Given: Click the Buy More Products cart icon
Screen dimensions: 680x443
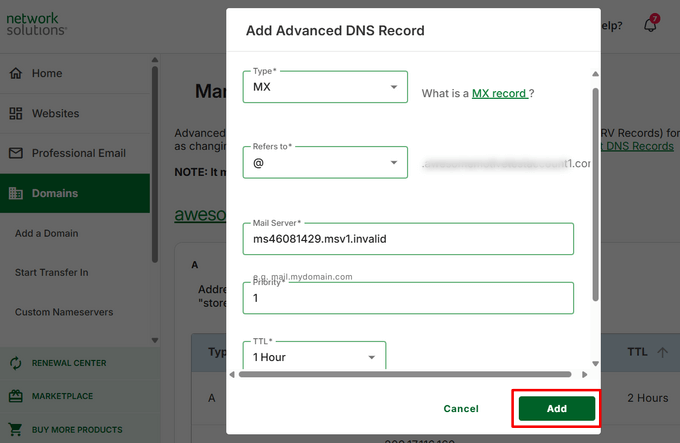Looking at the screenshot, I should point(16,430).
